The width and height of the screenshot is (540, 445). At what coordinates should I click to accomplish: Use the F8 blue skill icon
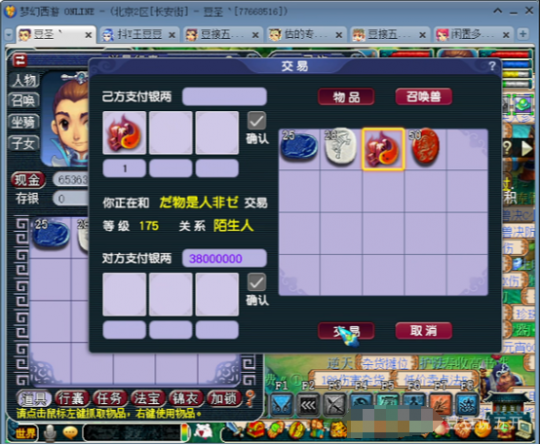(x=467, y=405)
